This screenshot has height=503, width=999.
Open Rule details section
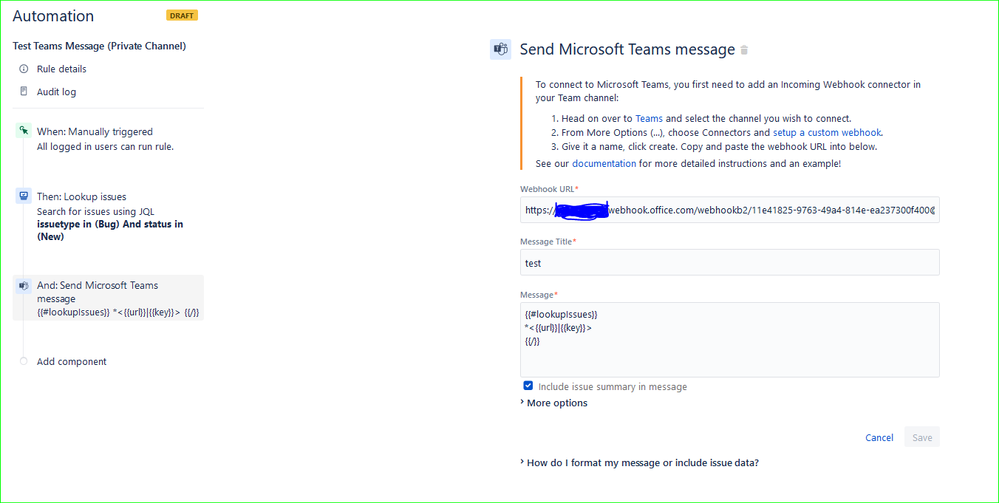[62, 69]
